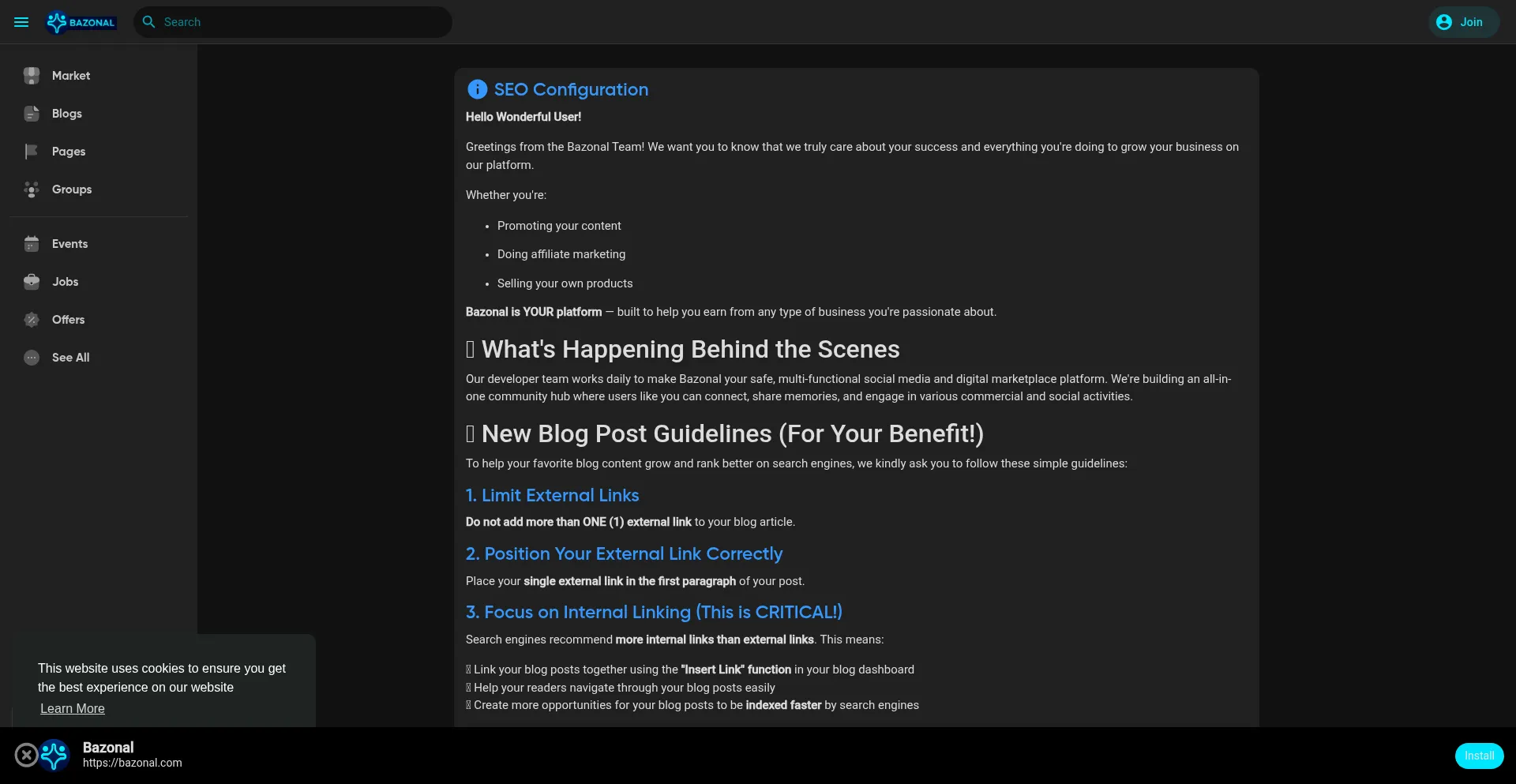The height and width of the screenshot is (784, 1516).
Task: Click 'Hello Wonderful User!' text
Action: click(523, 117)
